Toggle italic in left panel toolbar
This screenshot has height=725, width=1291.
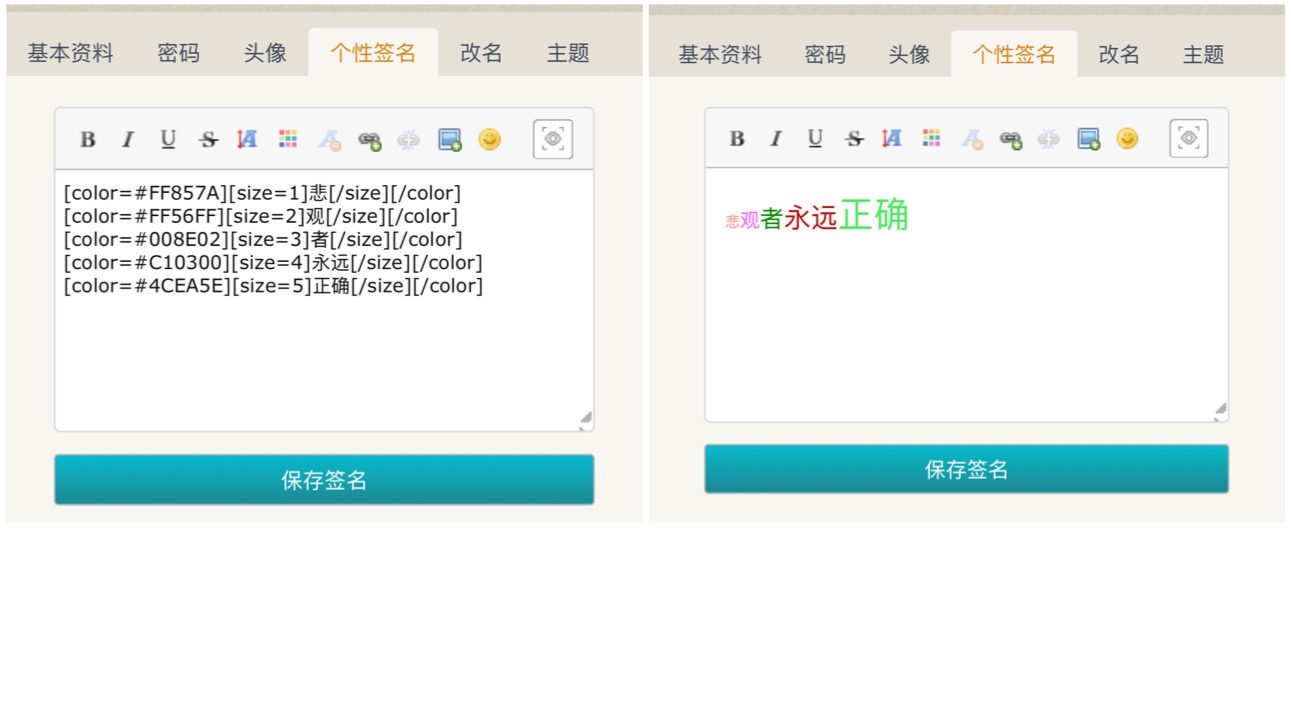click(x=127, y=140)
